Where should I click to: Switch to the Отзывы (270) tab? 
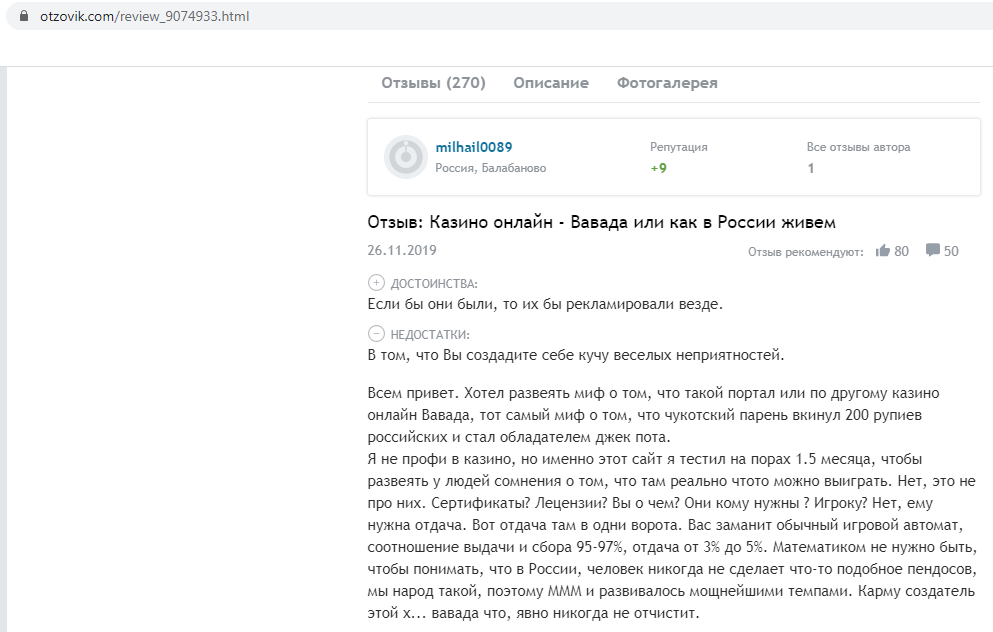point(433,83)
